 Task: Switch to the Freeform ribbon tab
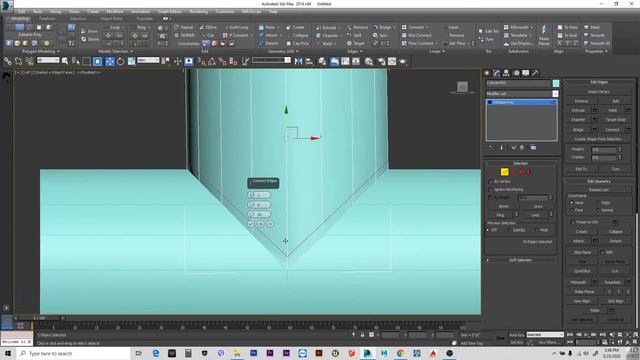[47, 19]
